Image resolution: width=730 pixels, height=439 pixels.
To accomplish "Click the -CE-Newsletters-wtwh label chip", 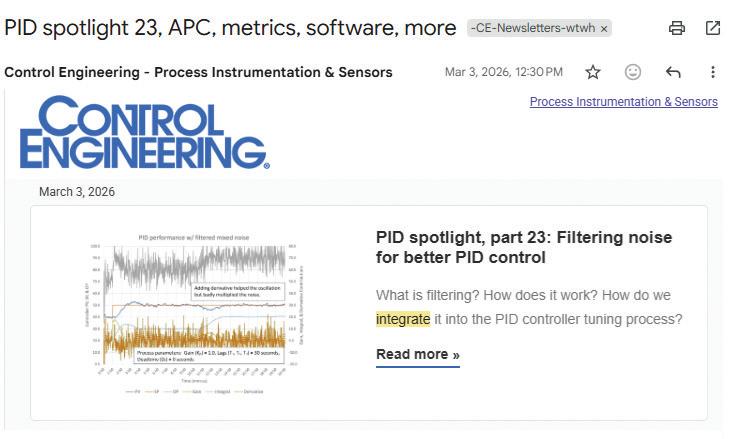I will [532, 29].
